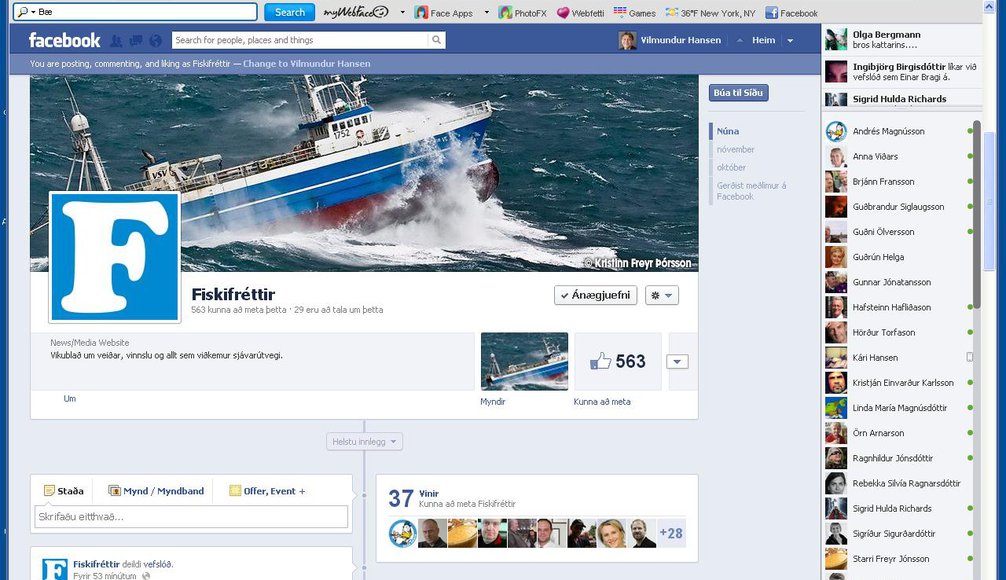Select the Offer, Event + tab
The image size is (1006, 580).
pos(268,491)
